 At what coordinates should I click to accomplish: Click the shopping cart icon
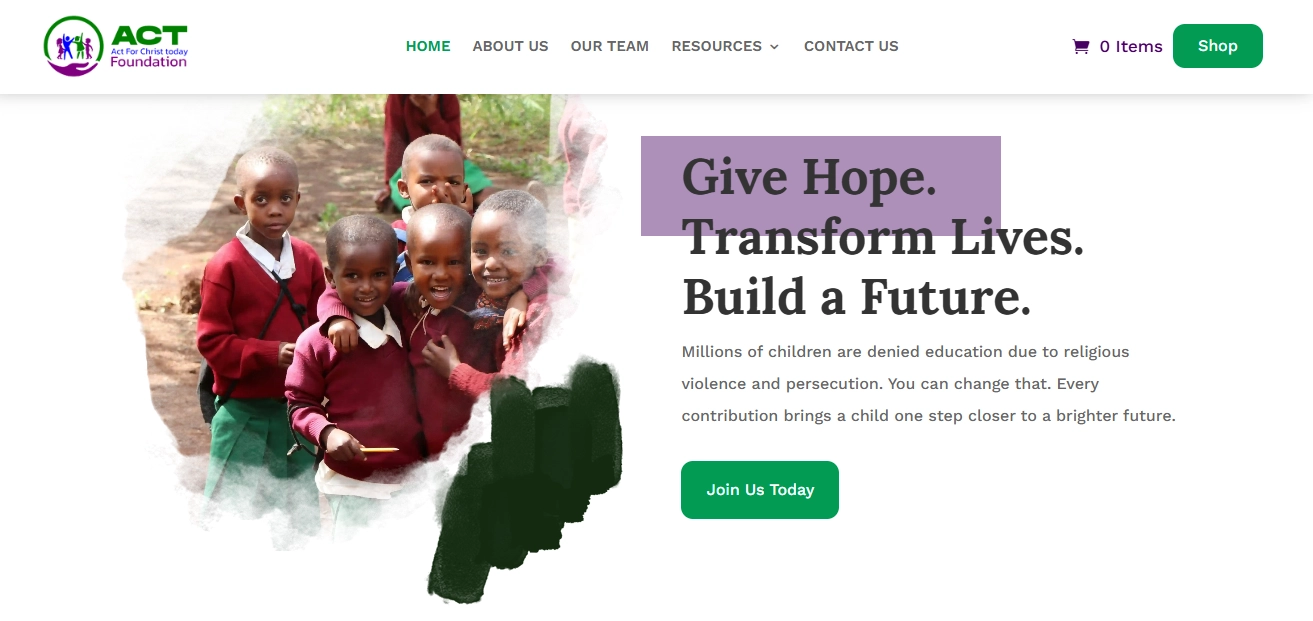point(1080,46)
